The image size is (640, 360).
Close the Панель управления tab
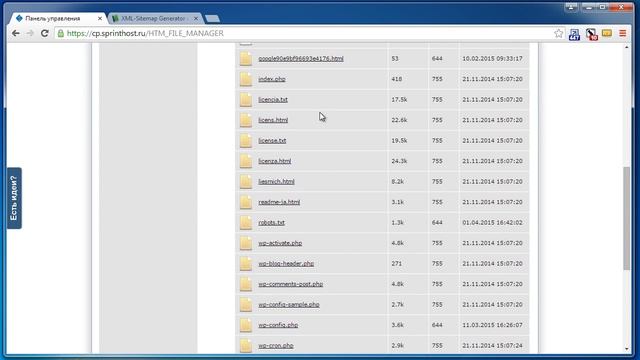click(x=100, y=18)
